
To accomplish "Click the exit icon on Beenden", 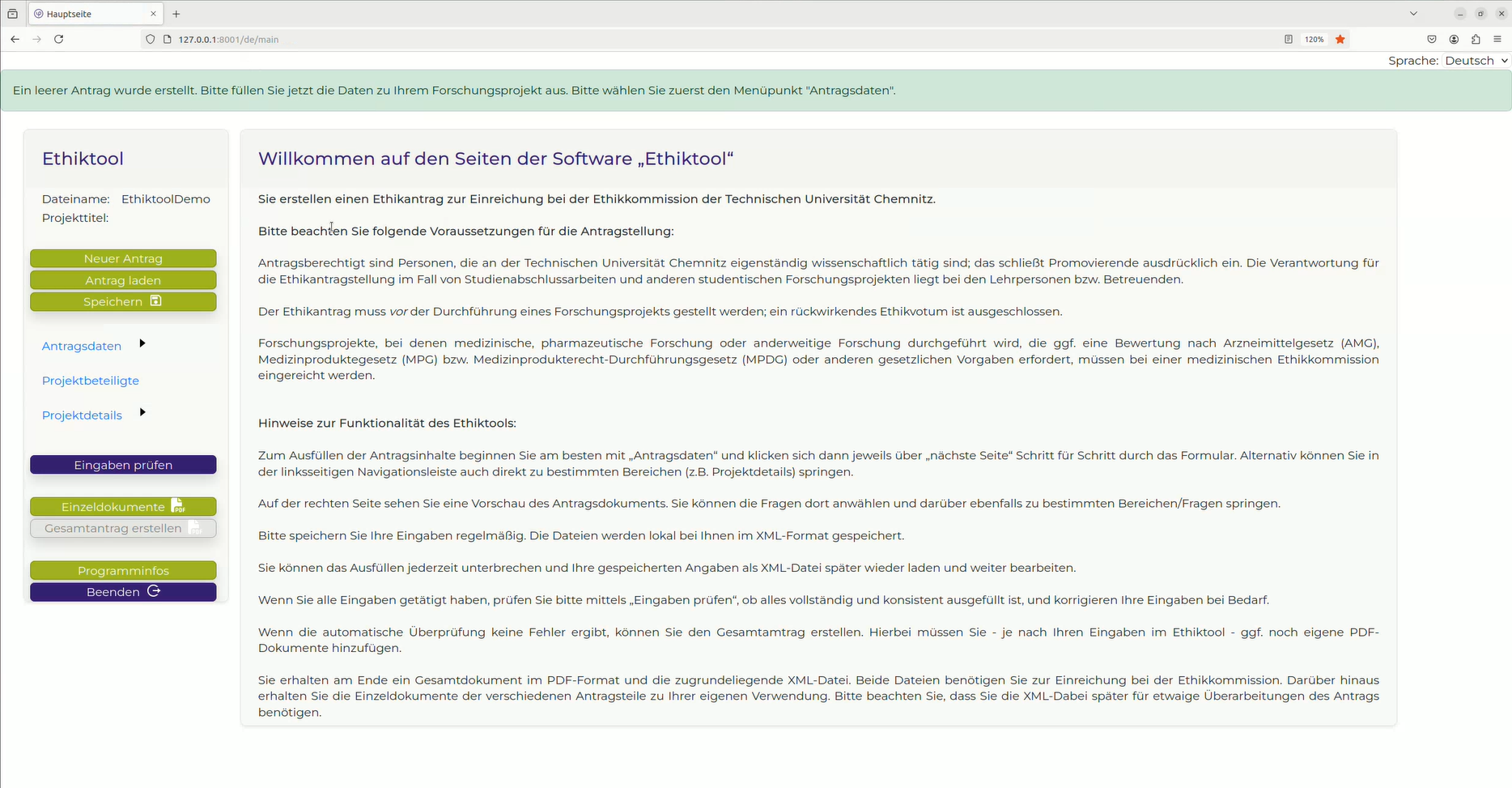I will coord(154,591).
